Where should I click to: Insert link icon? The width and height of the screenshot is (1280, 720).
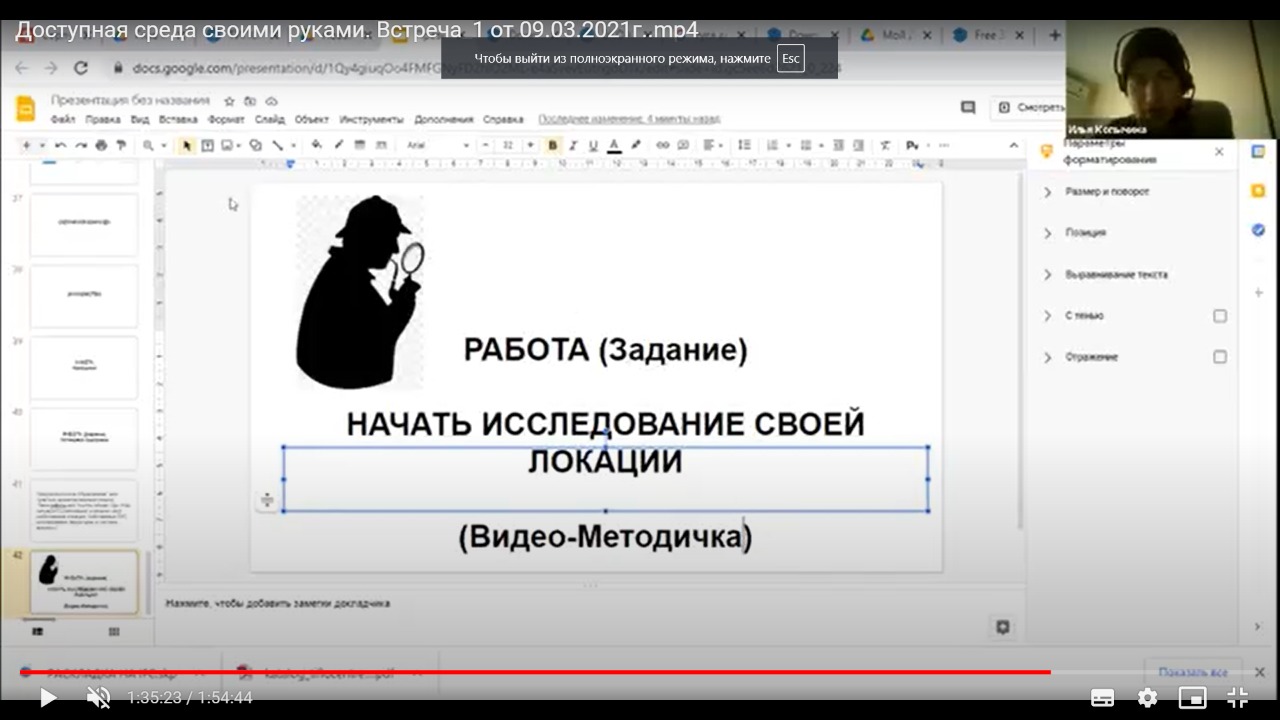tap(662, 145)
